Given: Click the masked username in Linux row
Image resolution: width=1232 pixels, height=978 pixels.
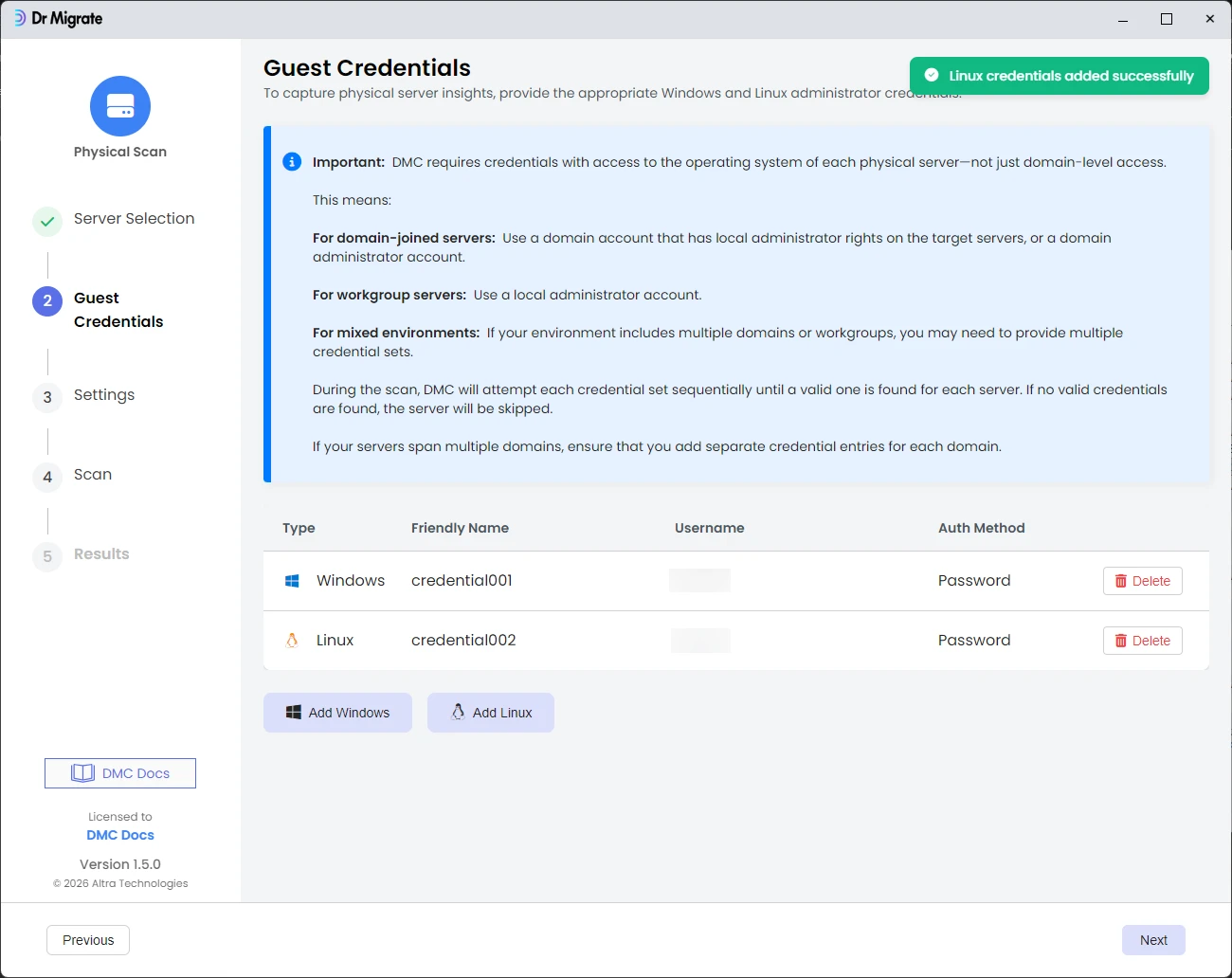Looking at the screenshot, I should pos(700,641).
